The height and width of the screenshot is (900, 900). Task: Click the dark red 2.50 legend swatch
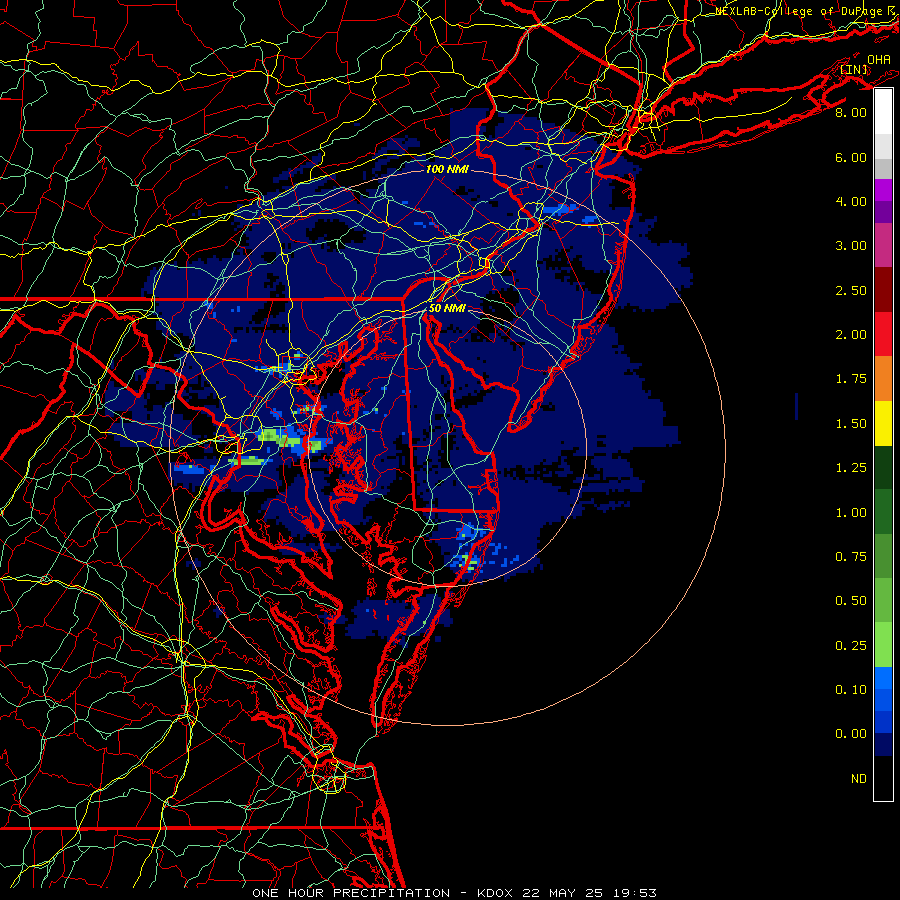click(x=883, y=290)
